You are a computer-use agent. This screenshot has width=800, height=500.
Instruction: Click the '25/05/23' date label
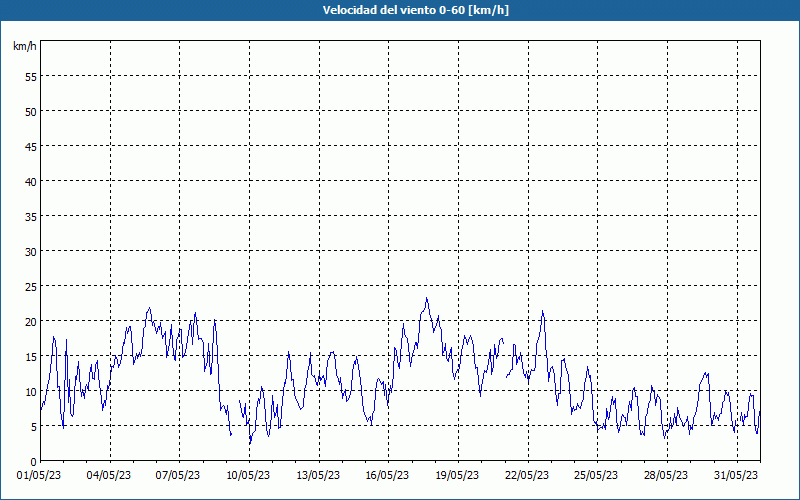click(596, 476)
